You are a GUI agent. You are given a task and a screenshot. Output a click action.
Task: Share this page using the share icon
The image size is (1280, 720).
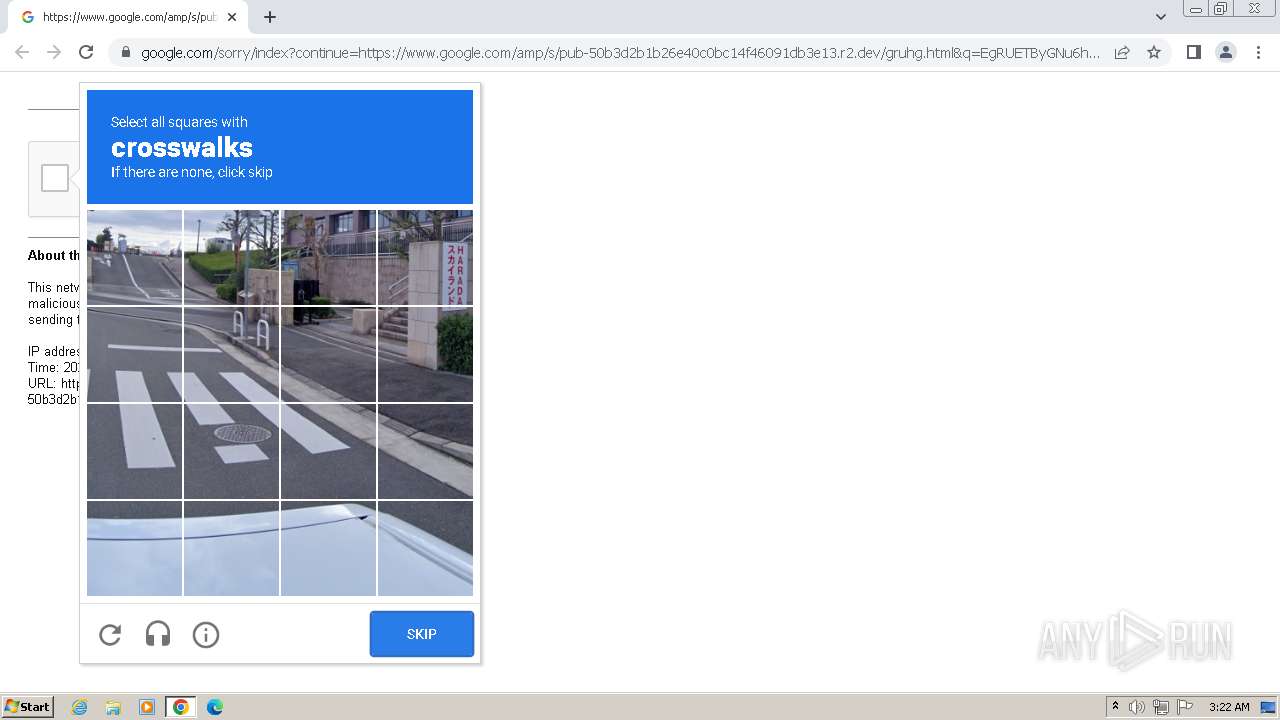pyautogui.click(x=1122, y=52)
